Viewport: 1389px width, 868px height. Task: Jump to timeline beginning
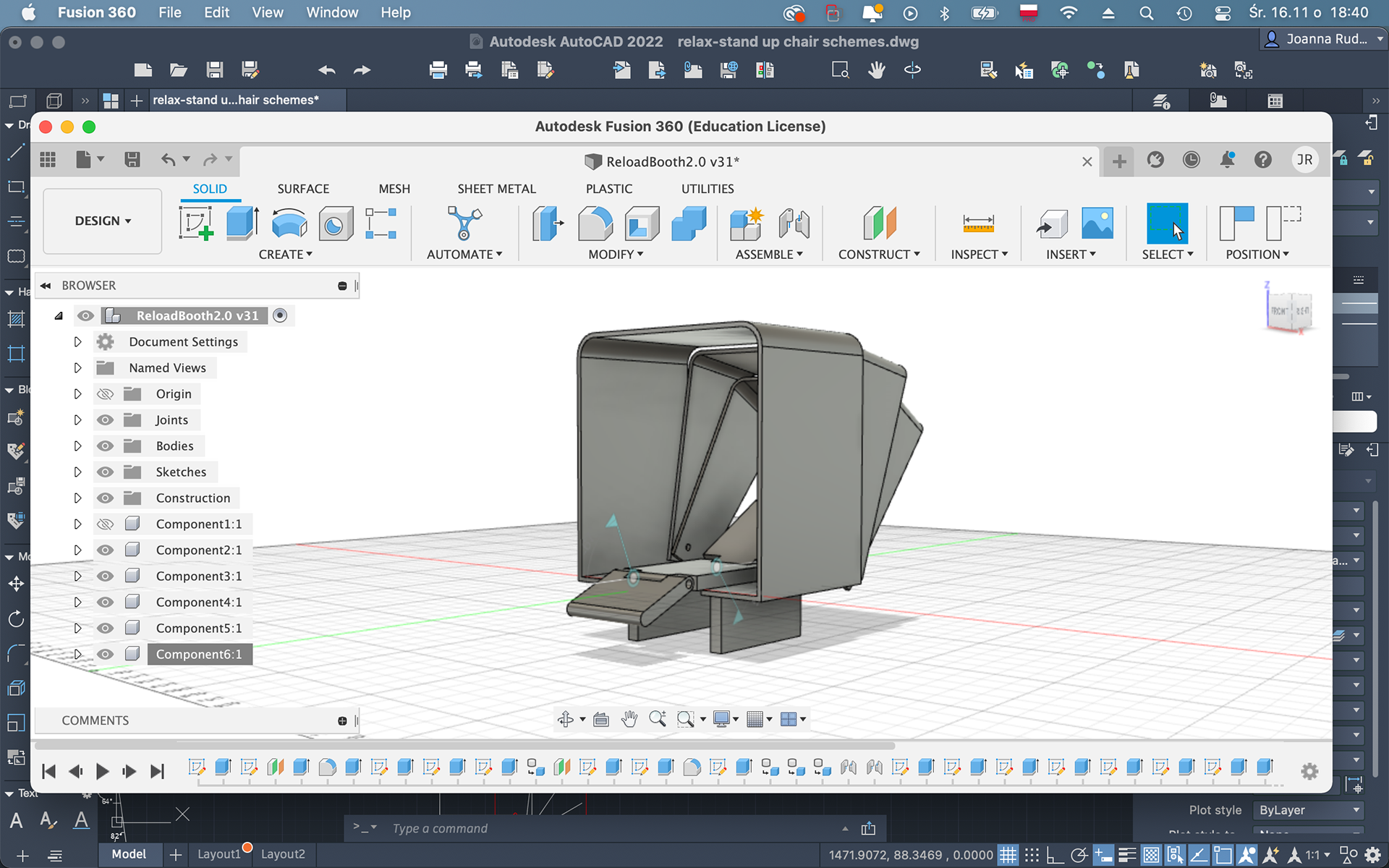[x=48, y=772]
